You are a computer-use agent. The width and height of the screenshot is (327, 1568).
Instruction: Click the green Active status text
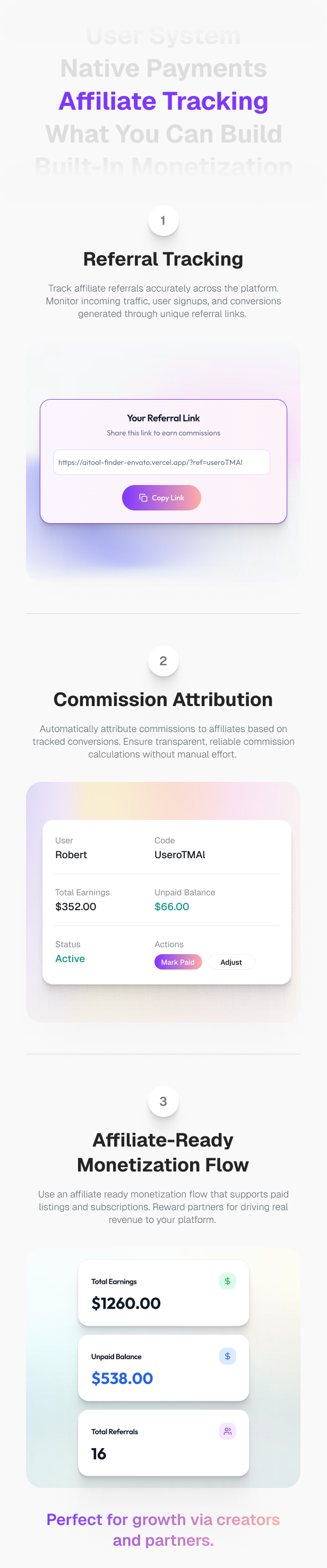[70, 958]
